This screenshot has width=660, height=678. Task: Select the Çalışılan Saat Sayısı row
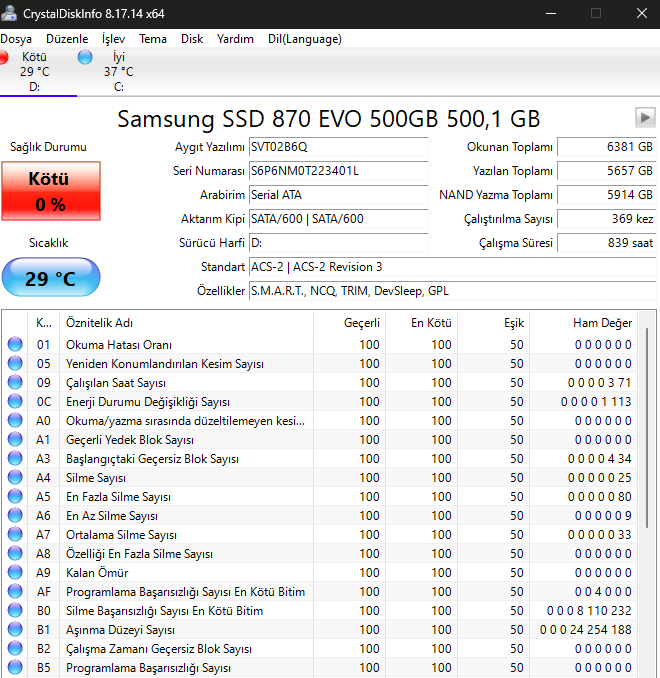tap(320, 383)
